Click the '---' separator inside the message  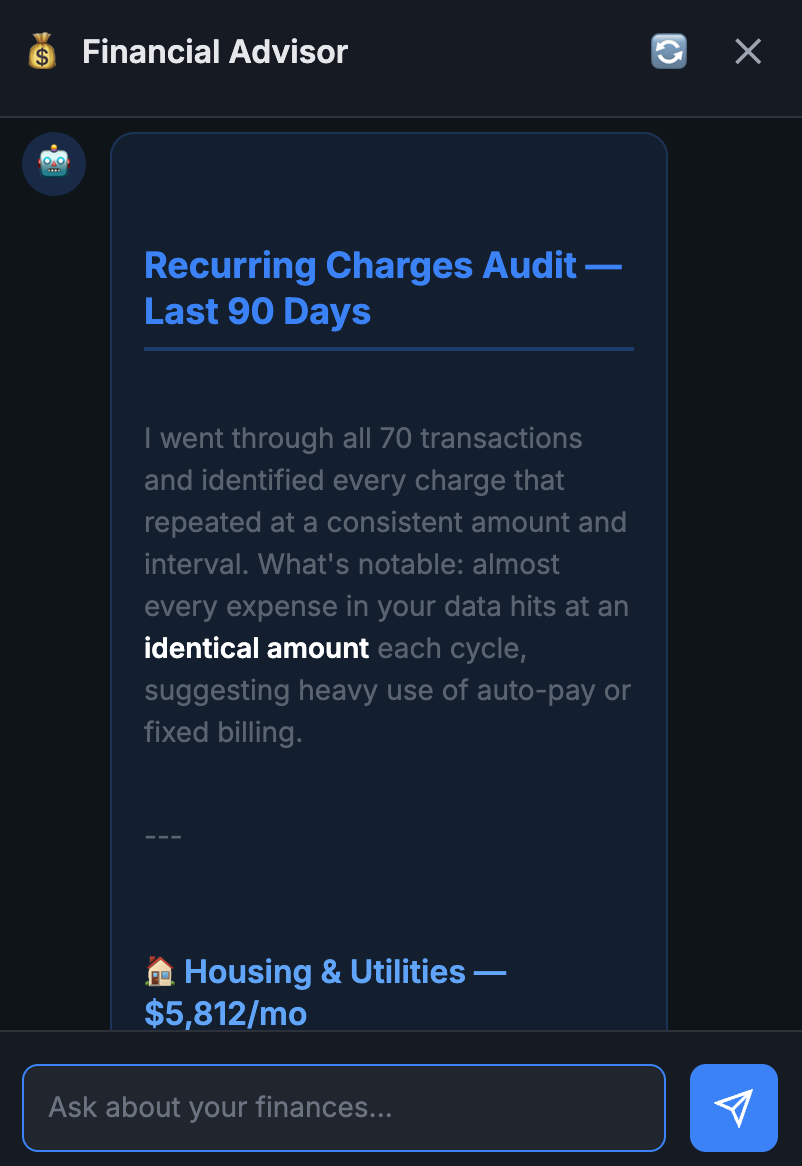(162, 836)
